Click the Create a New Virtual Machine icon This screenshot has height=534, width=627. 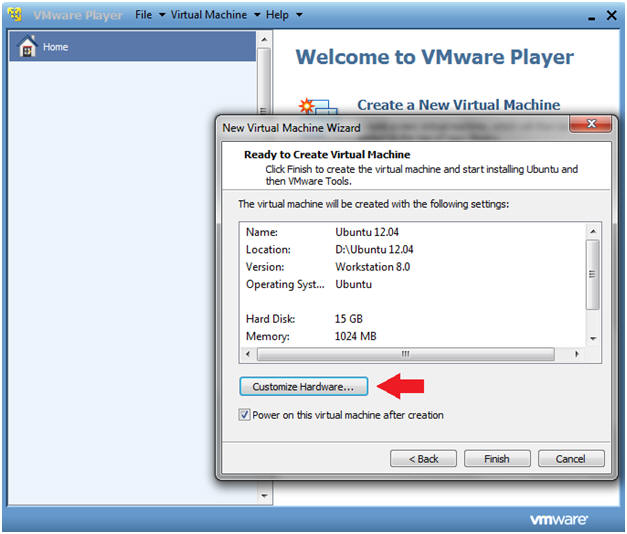pyautogui.click(x=317, y=106)
